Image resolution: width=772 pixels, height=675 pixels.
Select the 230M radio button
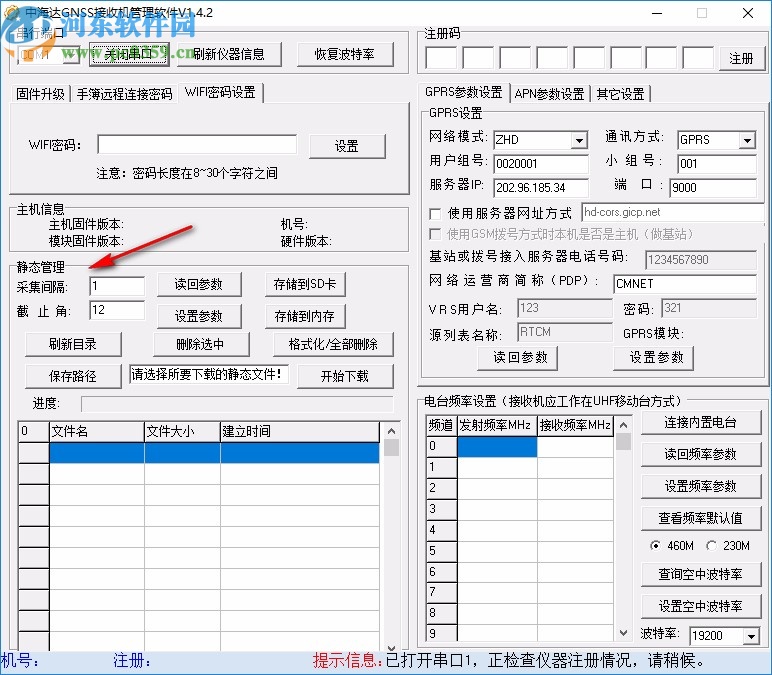point(711,546)
